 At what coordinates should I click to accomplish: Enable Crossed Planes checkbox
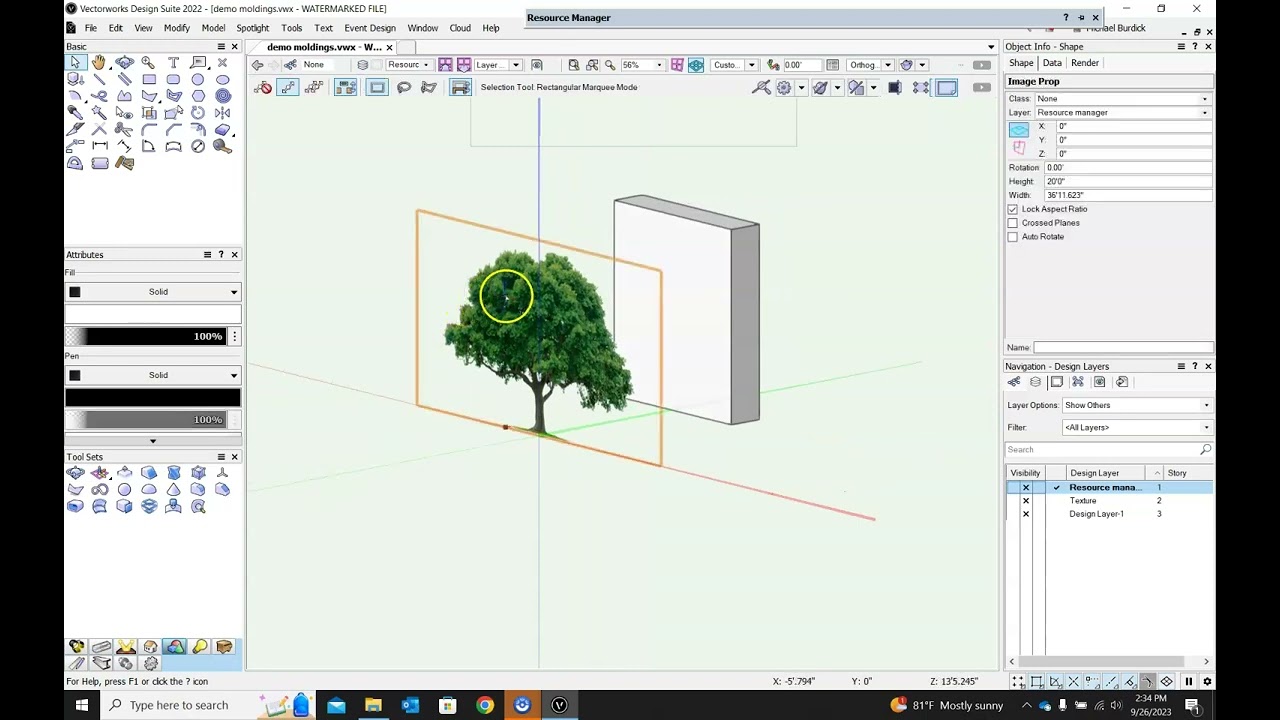pyautogui.click(x=1012, y=223)
